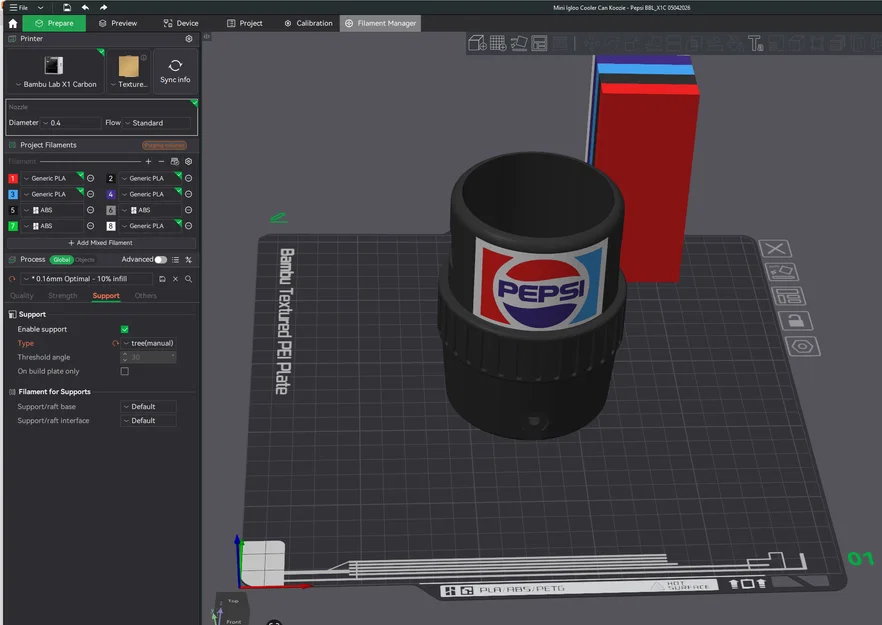
Task: Open the nozzle Diameter 0.4 dropdown
Action: 70,123
